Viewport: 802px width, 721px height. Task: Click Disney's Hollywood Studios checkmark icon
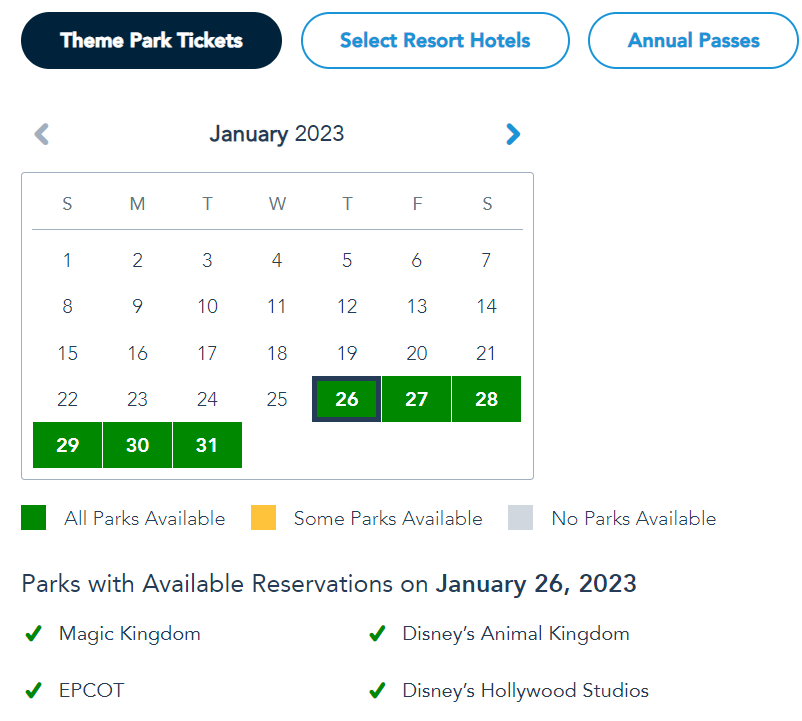pyautogui.click(x=377, y=691)
